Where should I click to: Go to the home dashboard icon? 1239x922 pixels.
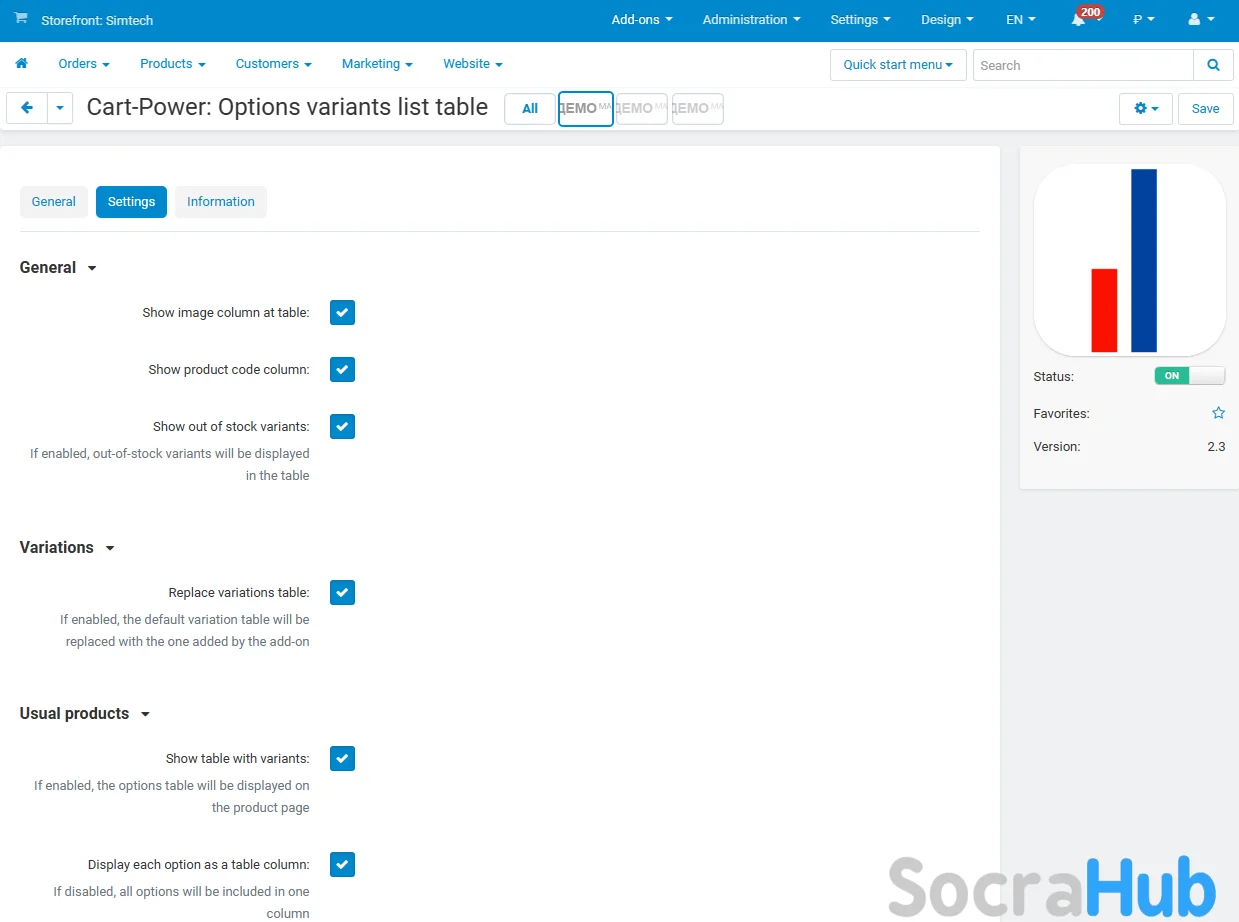pos(21,64)
